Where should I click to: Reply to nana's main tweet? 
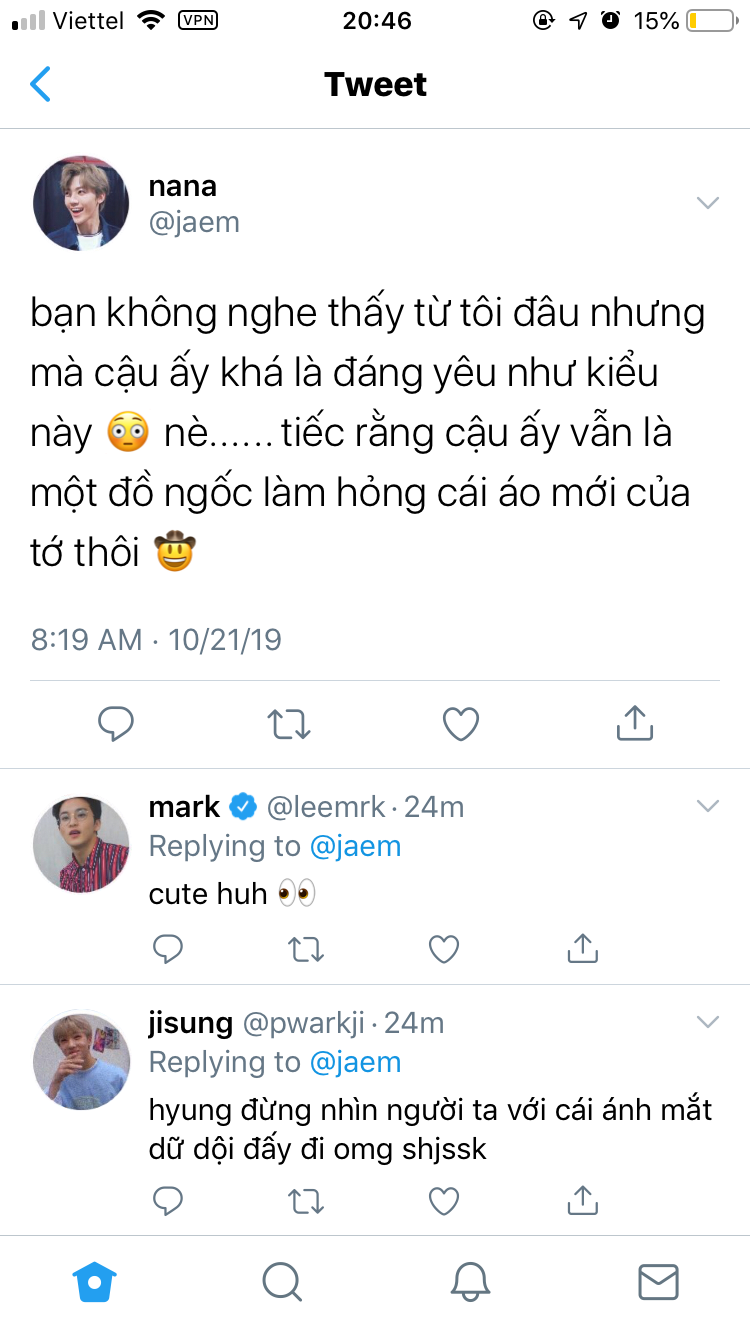click(116, 723)
